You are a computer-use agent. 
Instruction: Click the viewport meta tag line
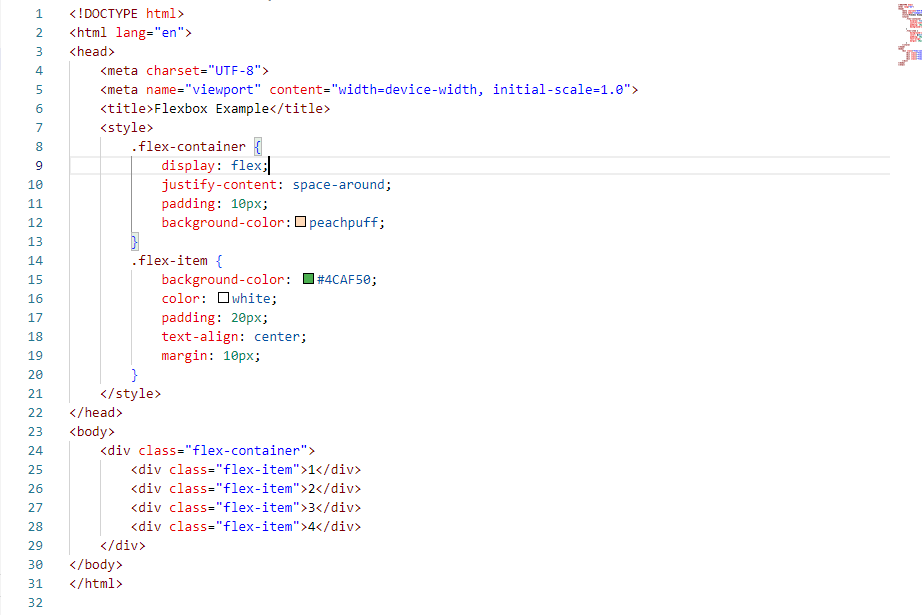tap(369, 89)
